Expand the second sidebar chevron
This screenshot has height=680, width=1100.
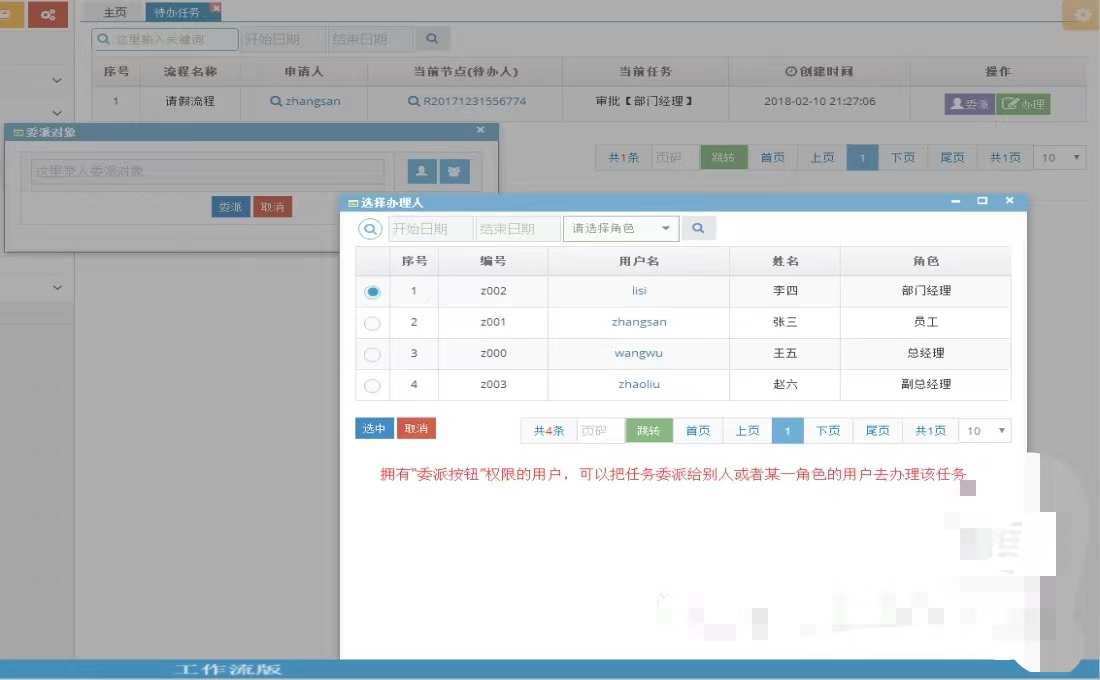point(58,112)
